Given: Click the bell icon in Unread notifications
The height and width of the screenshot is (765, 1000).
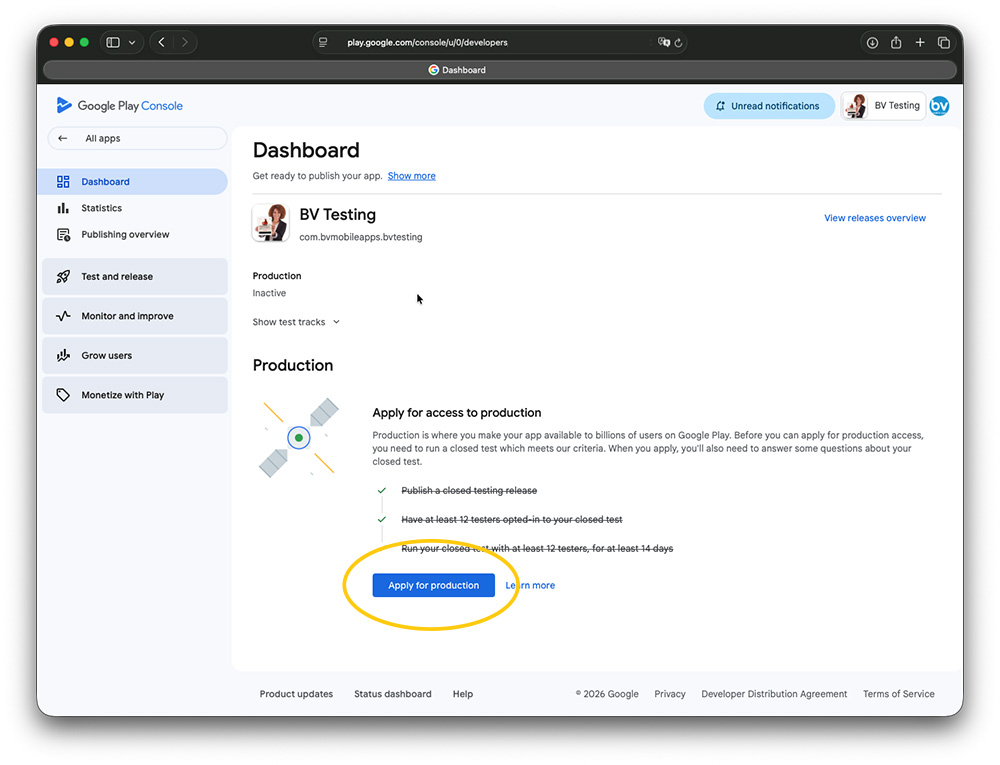Looking at the screenshot, I should (x=720, y=106).
